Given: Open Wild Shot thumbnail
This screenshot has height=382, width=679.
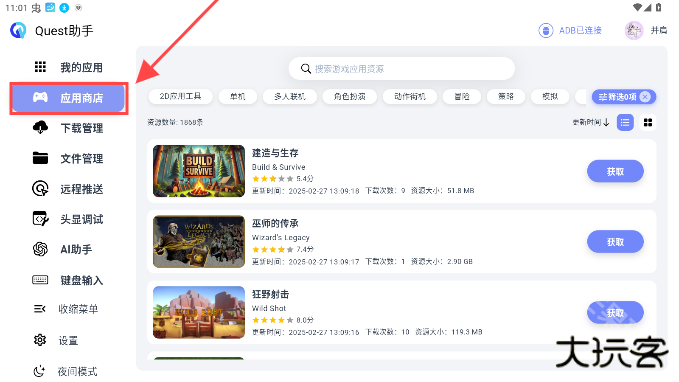Looking at the screenshot, I should coord(199,312).
